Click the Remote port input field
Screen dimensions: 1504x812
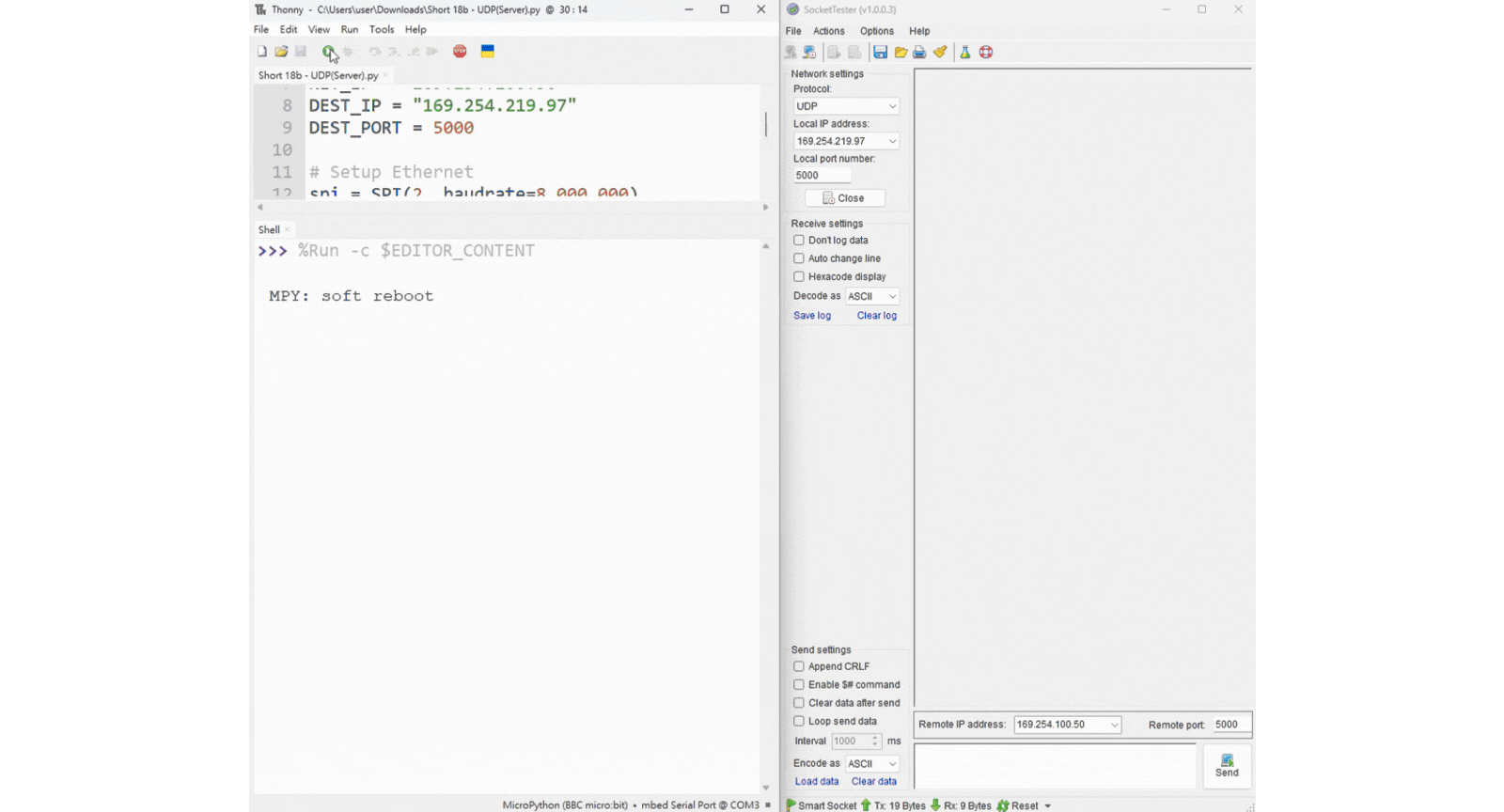click(1230, 725)
